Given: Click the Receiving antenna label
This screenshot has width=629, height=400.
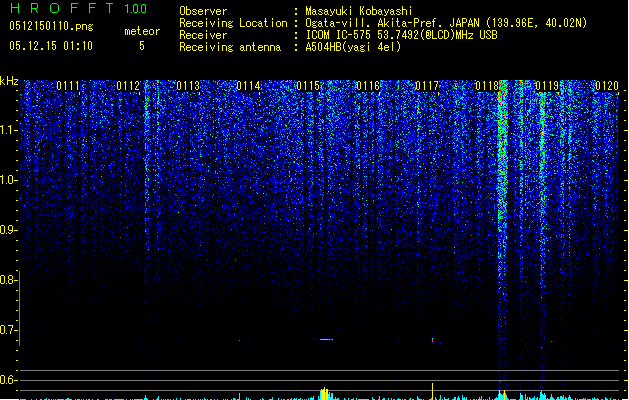Looking at the screenshot, I should (230, 47).
